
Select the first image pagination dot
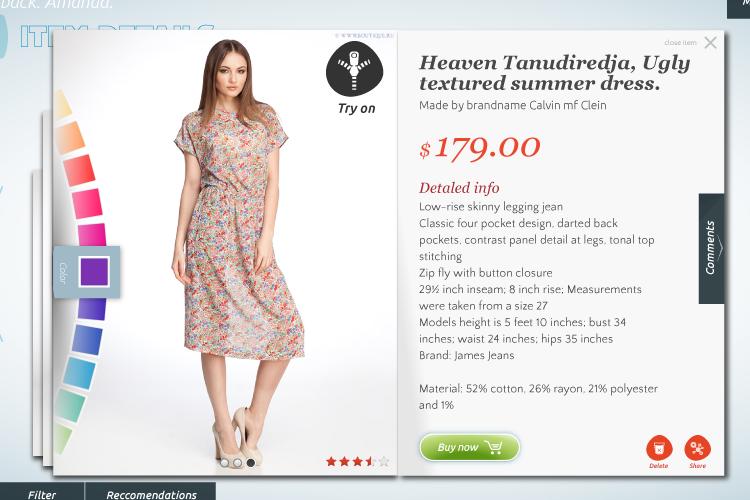(x=224, y=463)
